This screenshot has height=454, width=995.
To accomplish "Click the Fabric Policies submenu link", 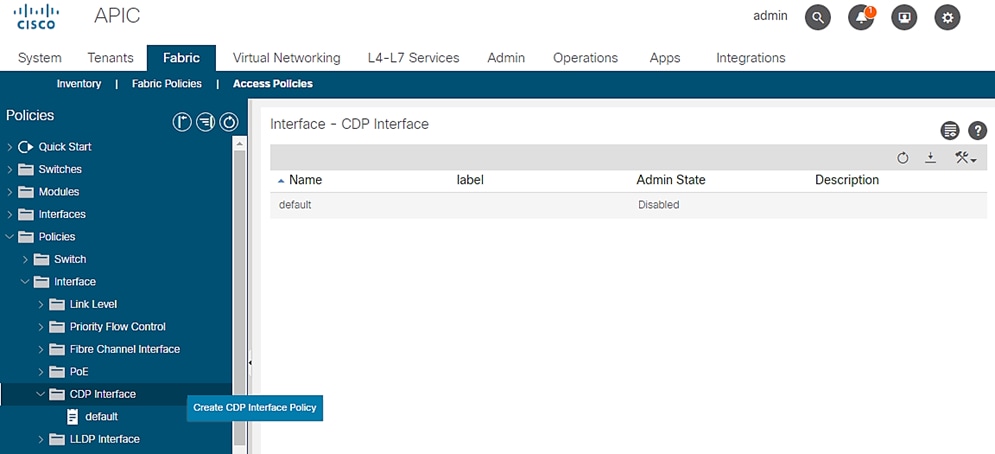I will [x=166, y=84].
